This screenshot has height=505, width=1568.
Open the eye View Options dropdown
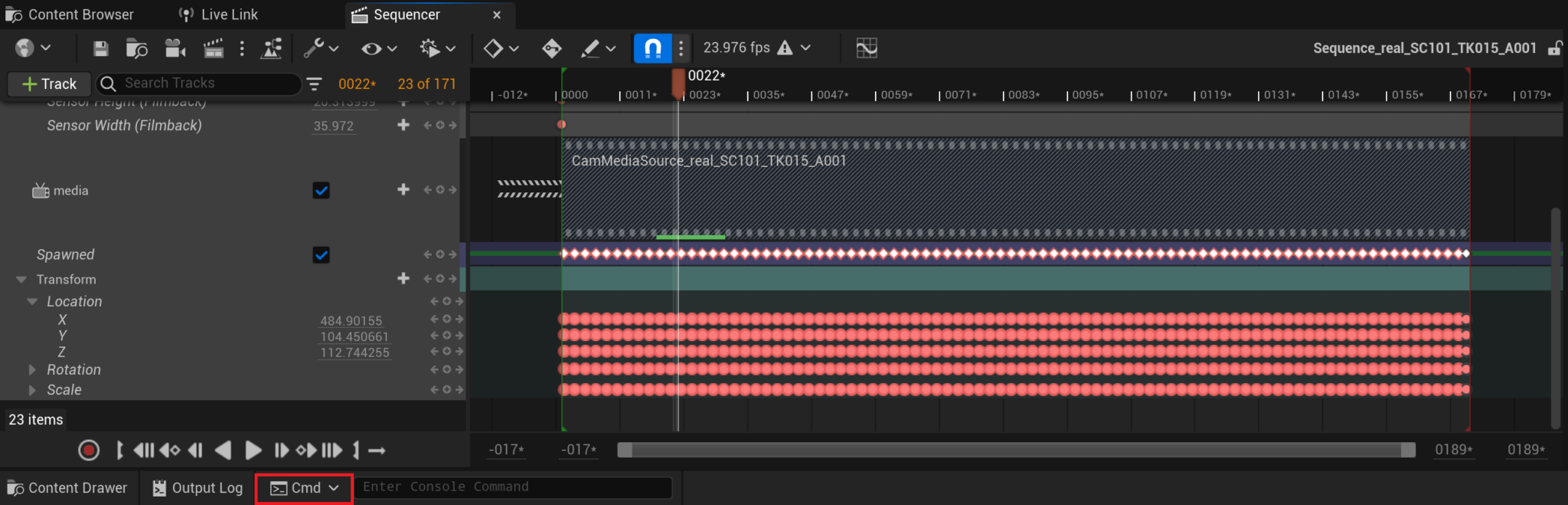(x=379, y=48)
